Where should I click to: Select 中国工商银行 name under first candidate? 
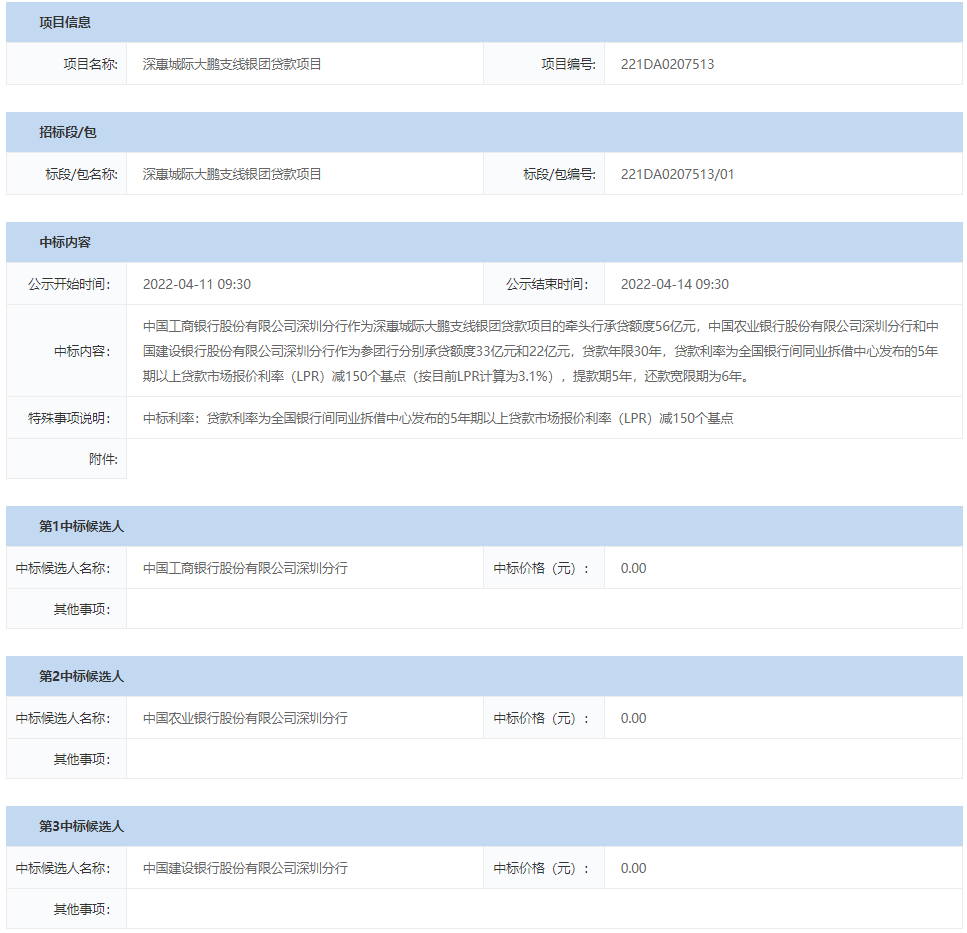pyautogui.click(x=245, y=568)
